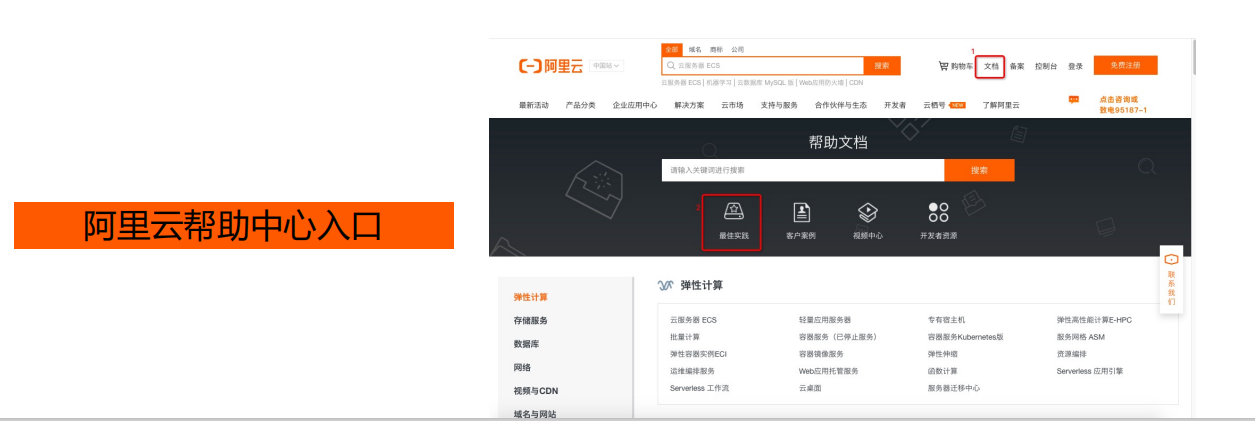
Task: Open the 了解阿里云 menu
Action: (1001, 105)
